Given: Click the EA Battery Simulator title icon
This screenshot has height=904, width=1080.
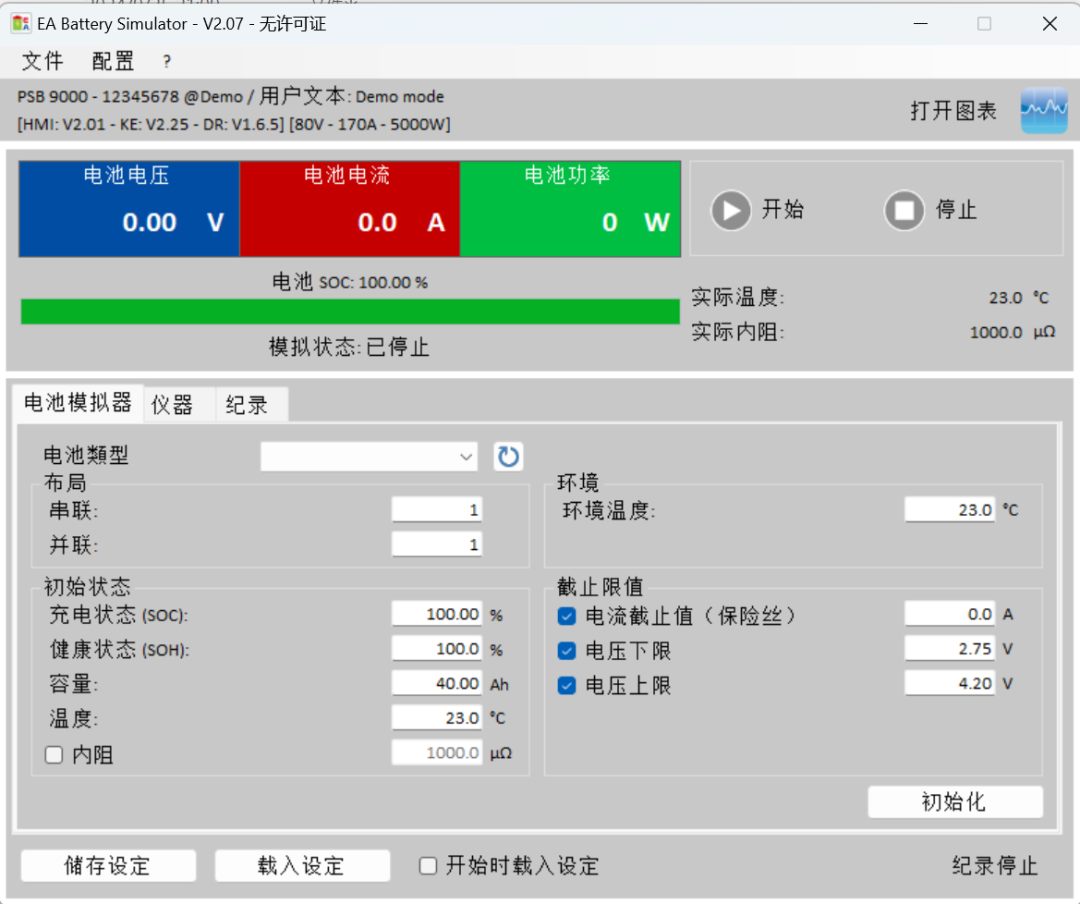Looking at the screenshot, I should pos(21,23).
